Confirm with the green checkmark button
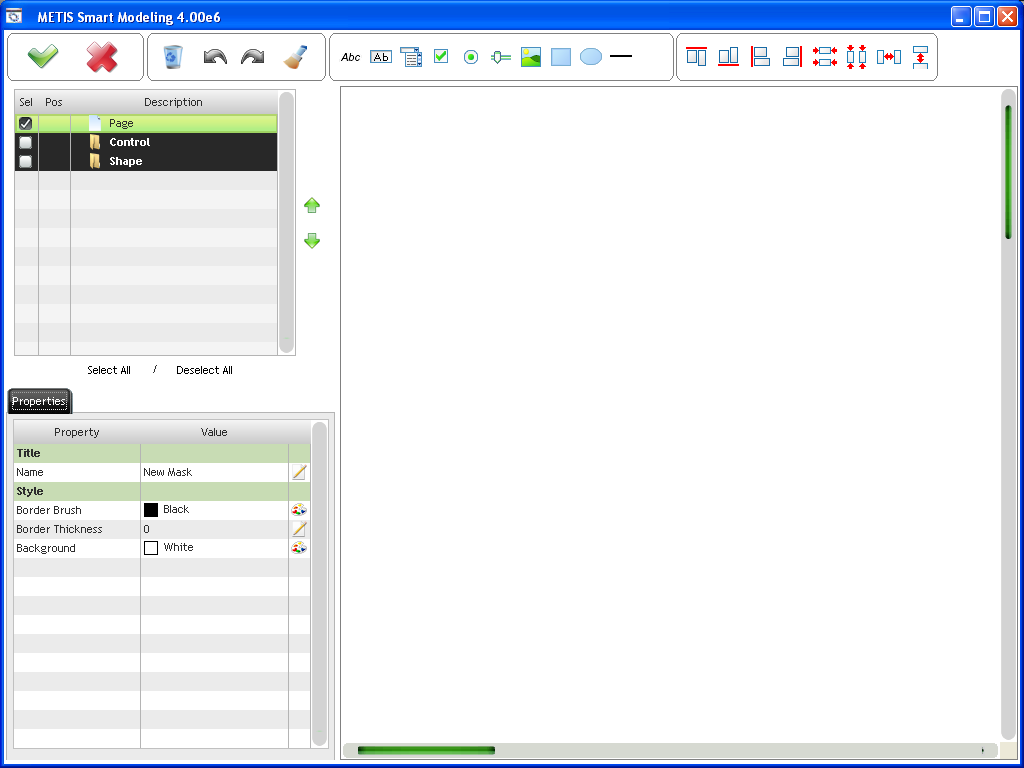Image resolution: width=1024 pixels, height=768 pixels. 43,57
